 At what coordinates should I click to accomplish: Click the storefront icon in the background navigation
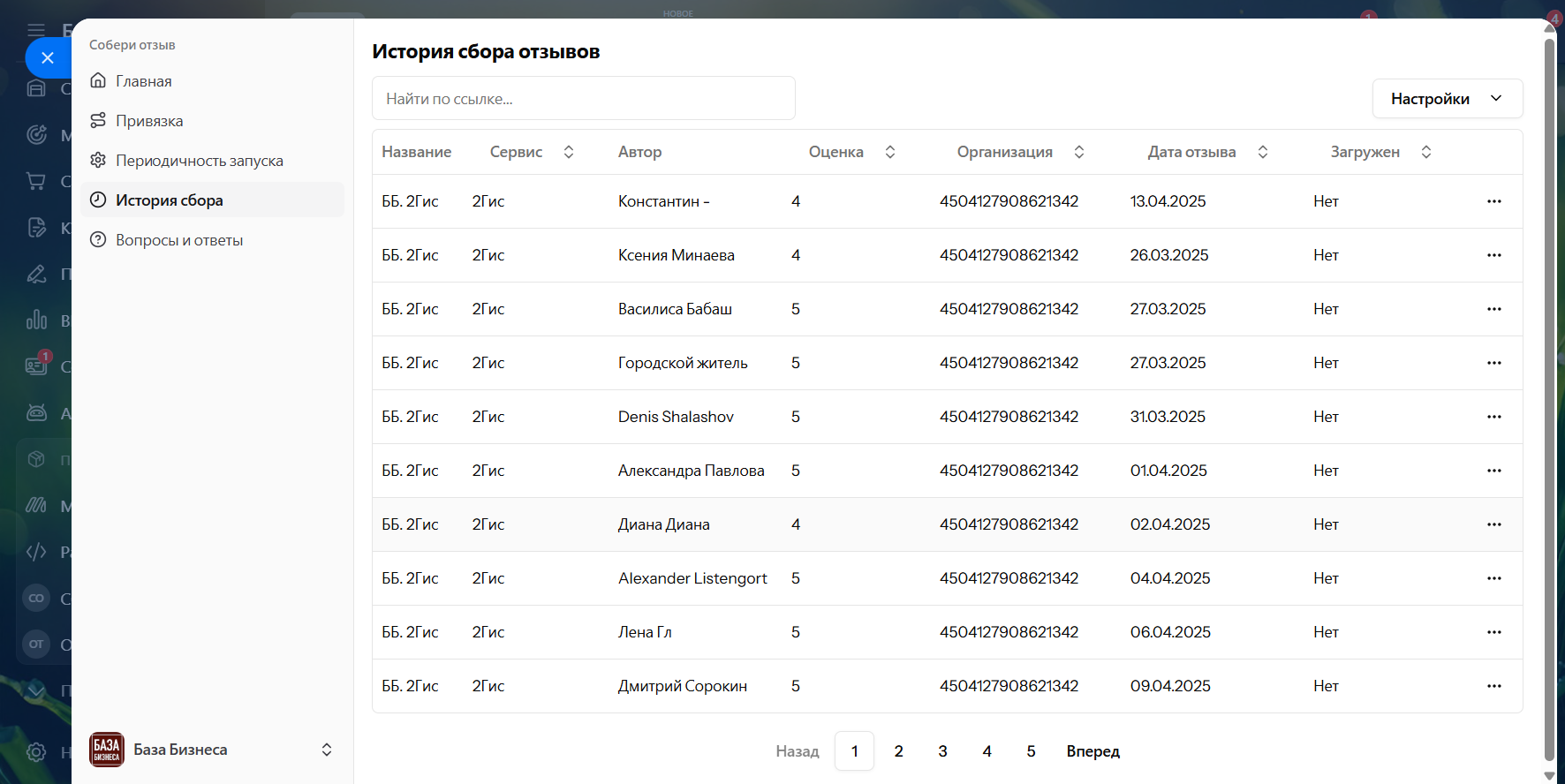[x=36, y=88]
